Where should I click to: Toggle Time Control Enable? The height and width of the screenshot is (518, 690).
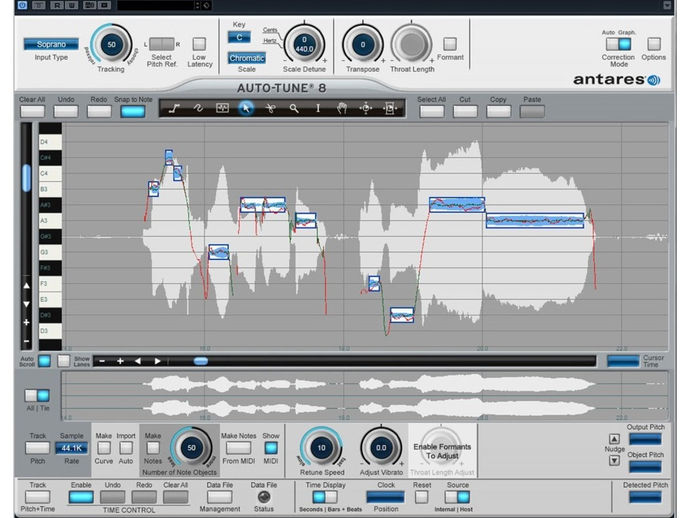pos(81,497)
